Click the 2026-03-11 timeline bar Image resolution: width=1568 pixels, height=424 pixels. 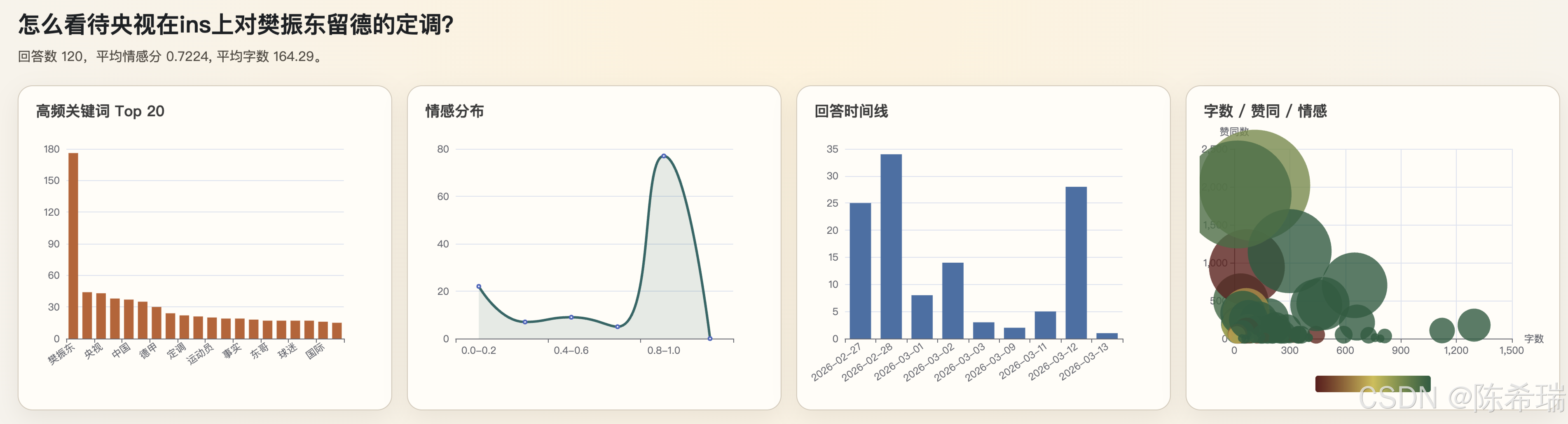coord(1045,325)
